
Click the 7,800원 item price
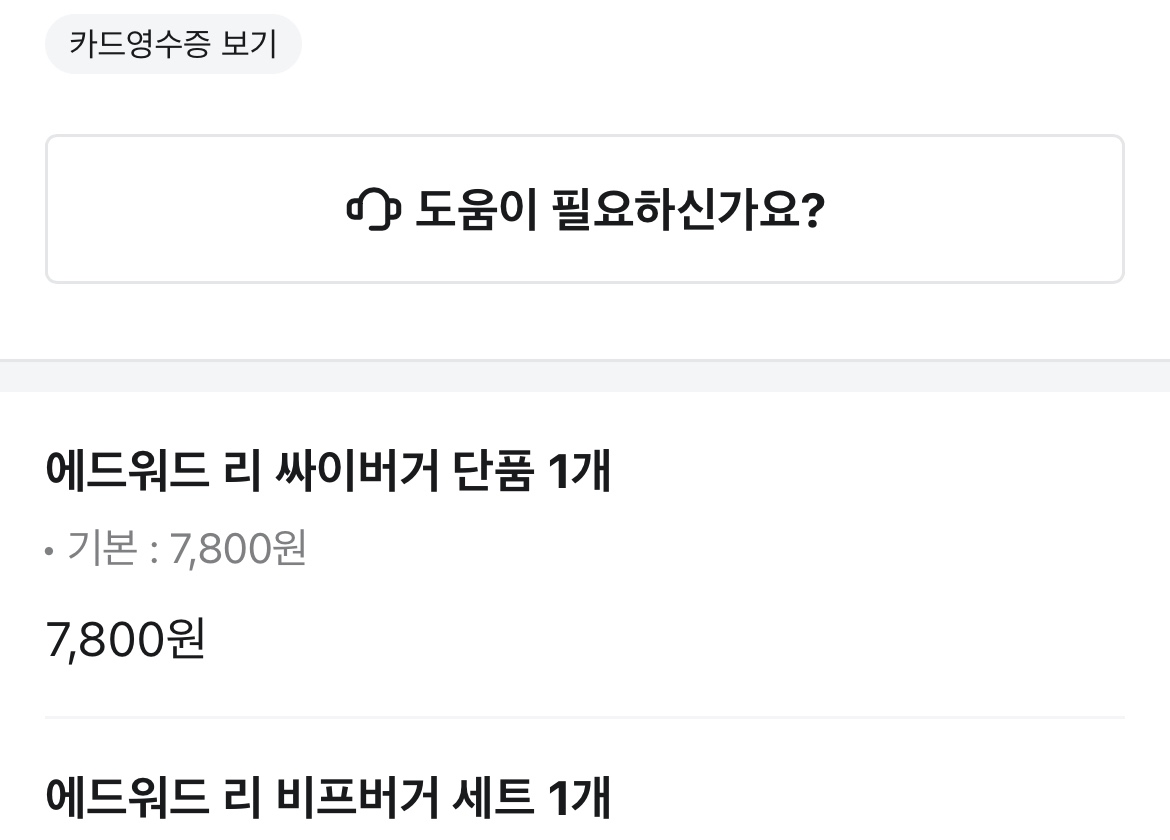(x=126, y=639)
